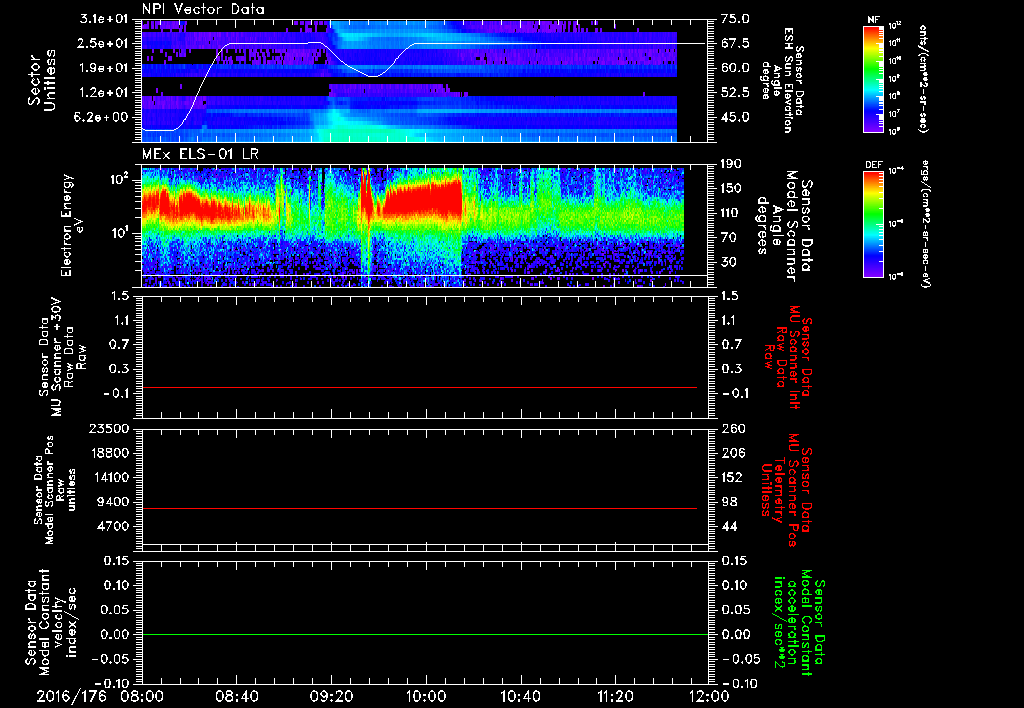Click the 260 telemetry tick label
Image resolution: width=1024 pixels, height=708 pixels.
pyautogui.click(x=732, y=429)
